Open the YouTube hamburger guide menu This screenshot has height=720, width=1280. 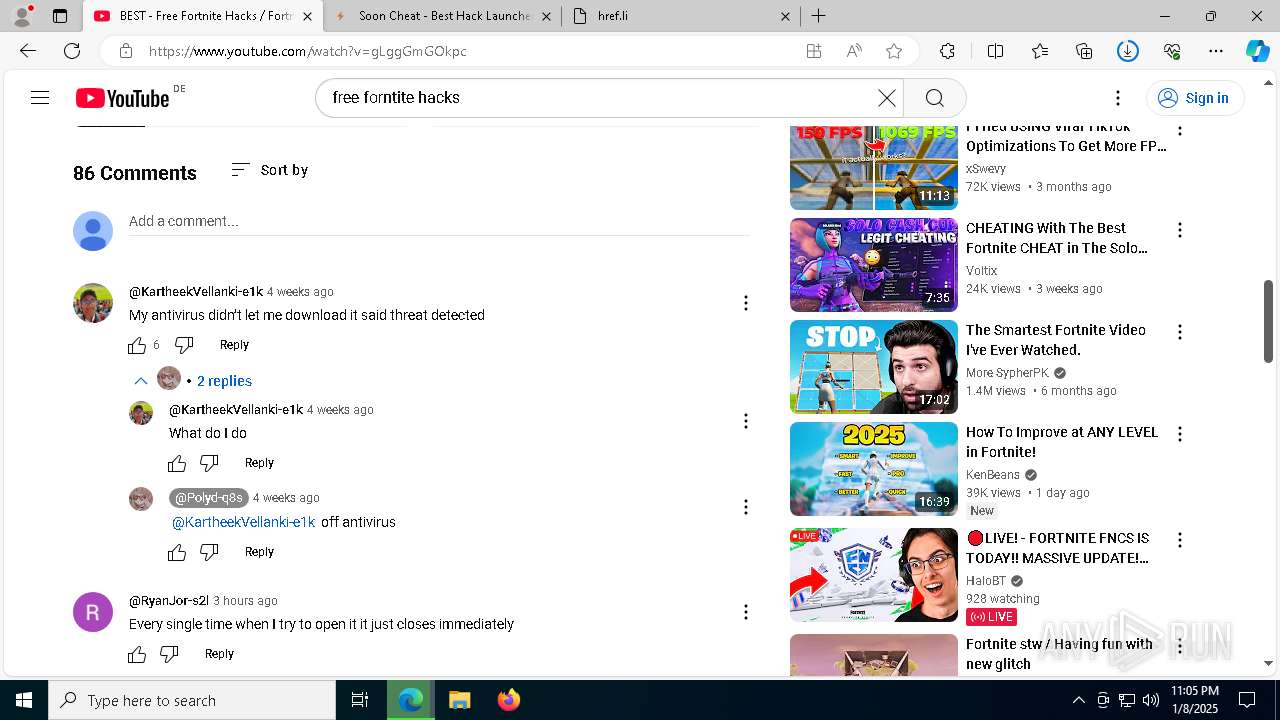pos(40,97)
